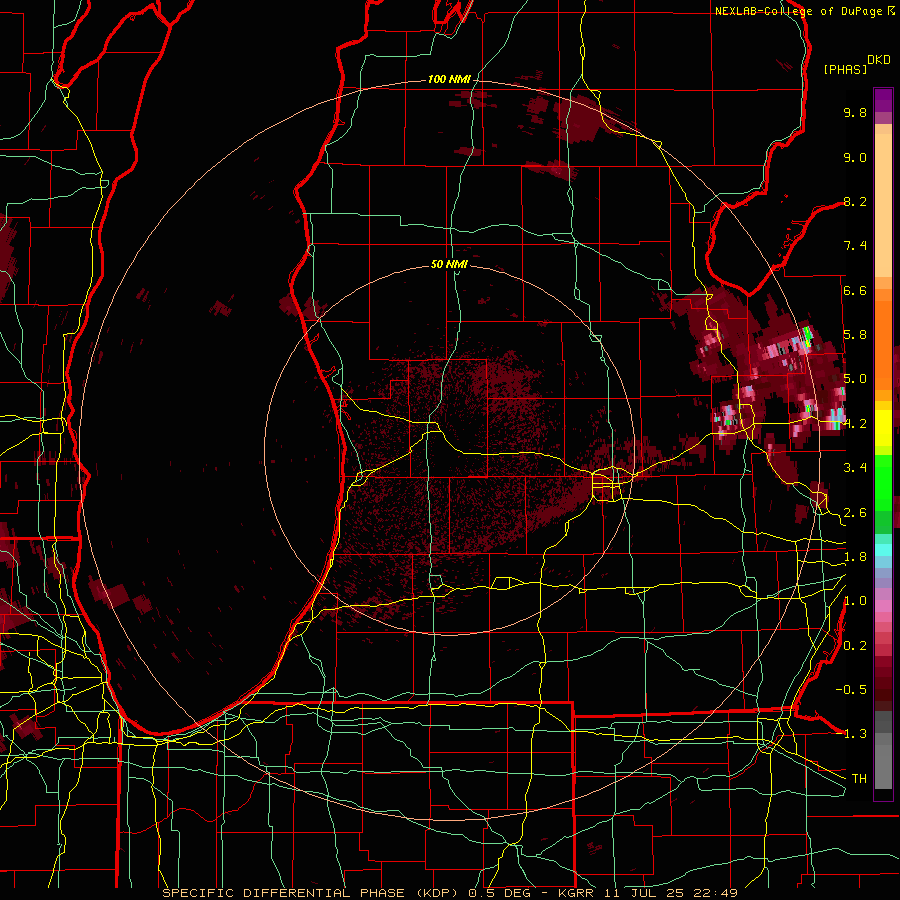This screenshot has width=900, height=900.
Task: Click the 0.2 scale value
Action: (855, 646)
